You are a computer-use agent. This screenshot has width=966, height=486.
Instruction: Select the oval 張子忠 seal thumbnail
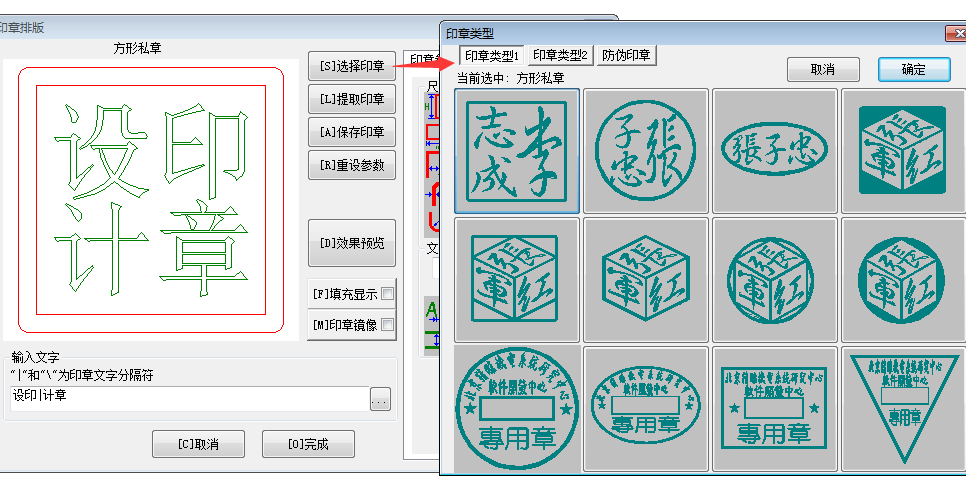(x=774, y=151)
